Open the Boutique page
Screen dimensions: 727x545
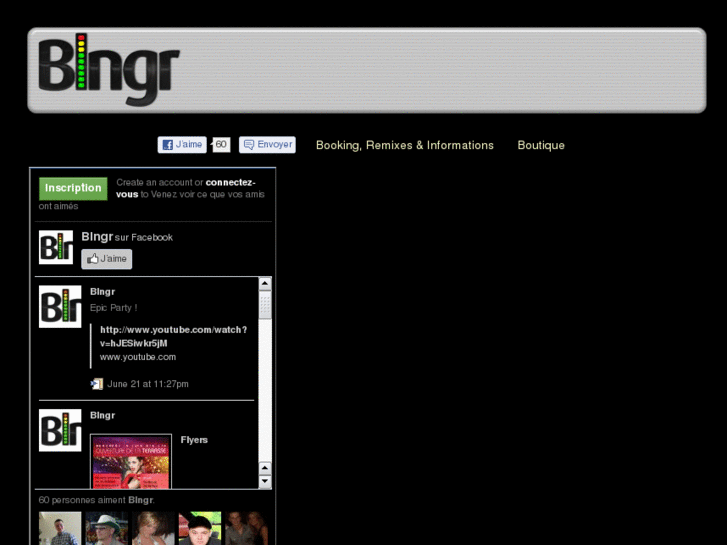541,145
